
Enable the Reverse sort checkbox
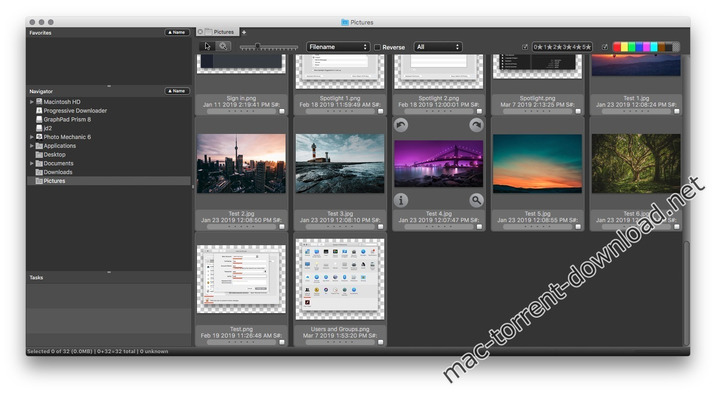tap(378, 47)
